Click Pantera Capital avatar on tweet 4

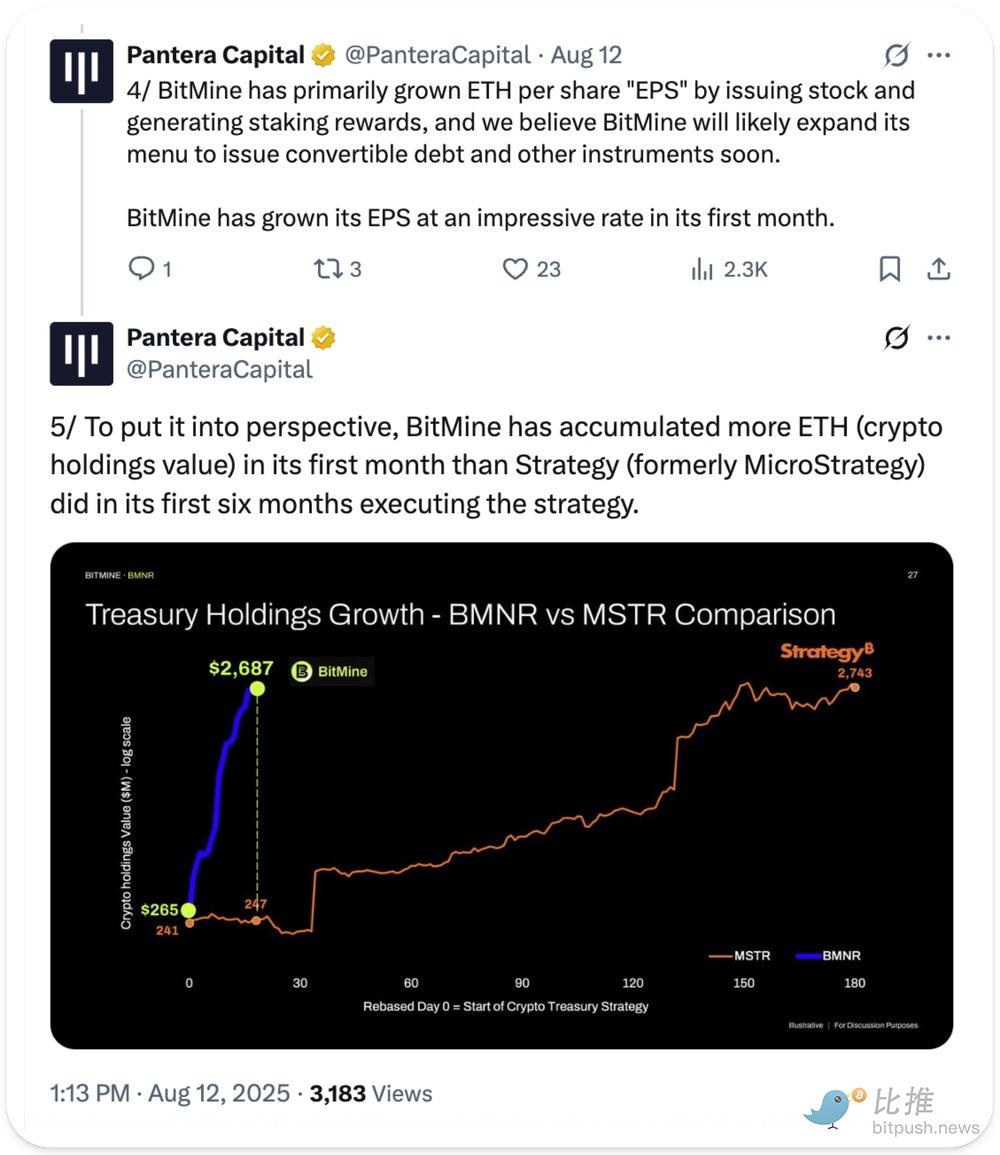[81, 71]
